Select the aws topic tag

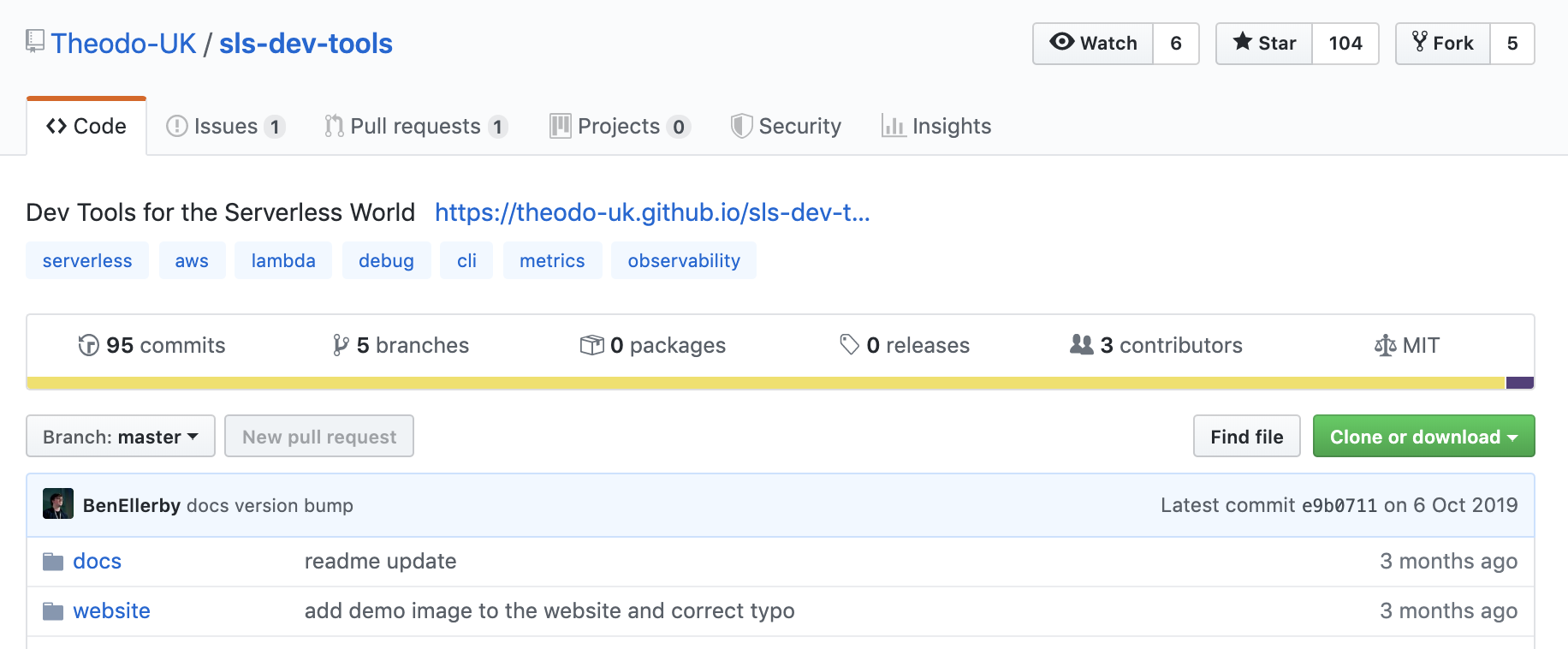pos(192,260)
